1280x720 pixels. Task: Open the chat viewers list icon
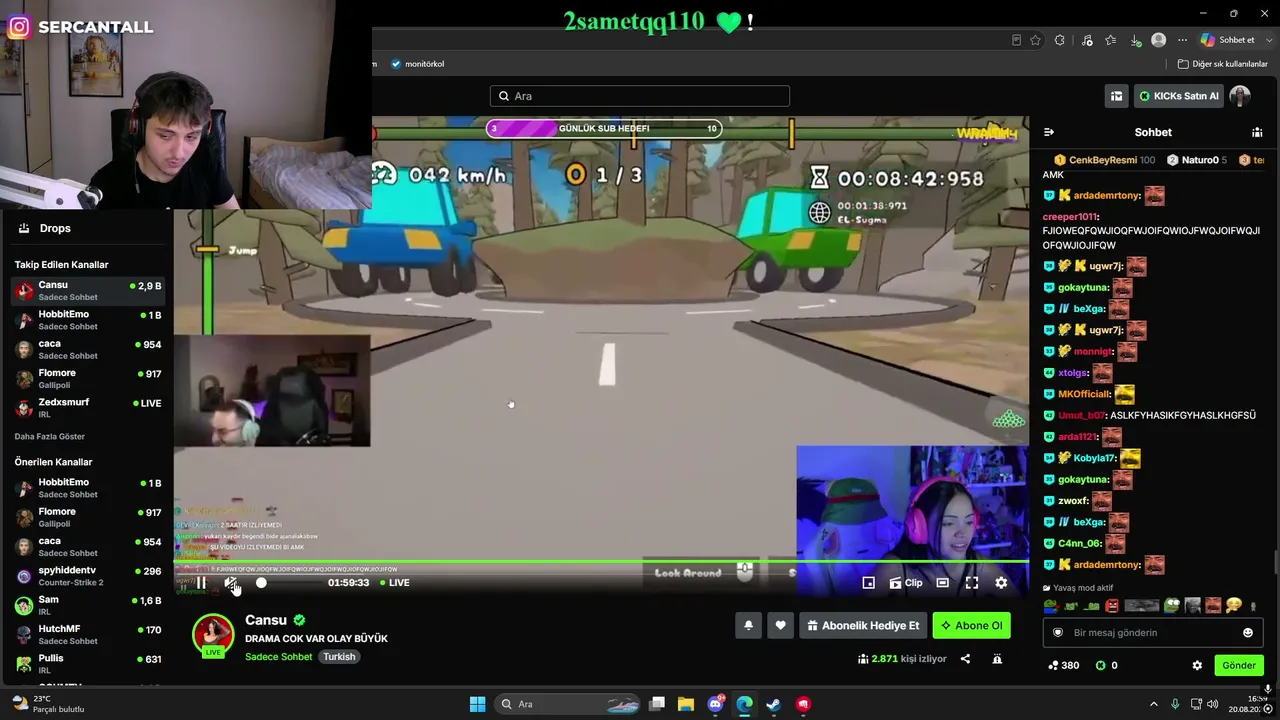click(1257, 132)
